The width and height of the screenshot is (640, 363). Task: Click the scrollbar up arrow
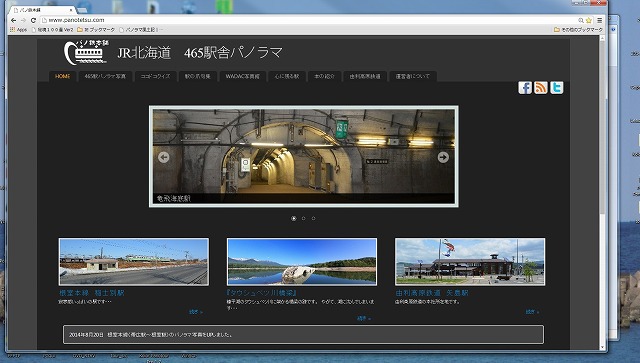[x=602, y=38]
